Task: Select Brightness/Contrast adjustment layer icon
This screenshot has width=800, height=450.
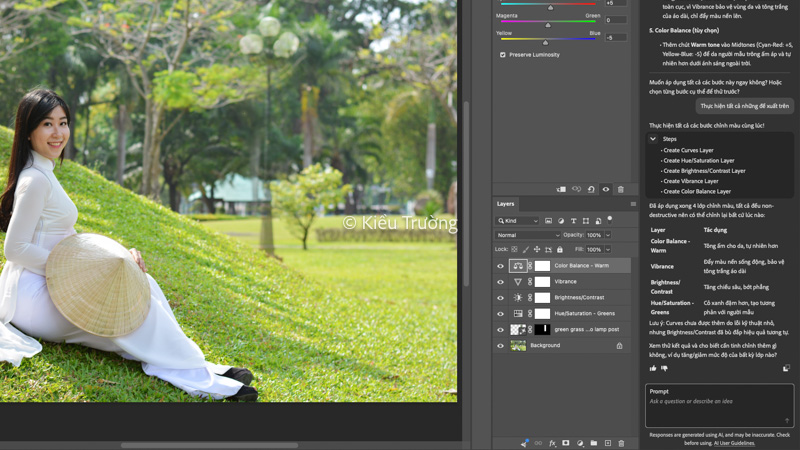Action: (x=518, y=297)
